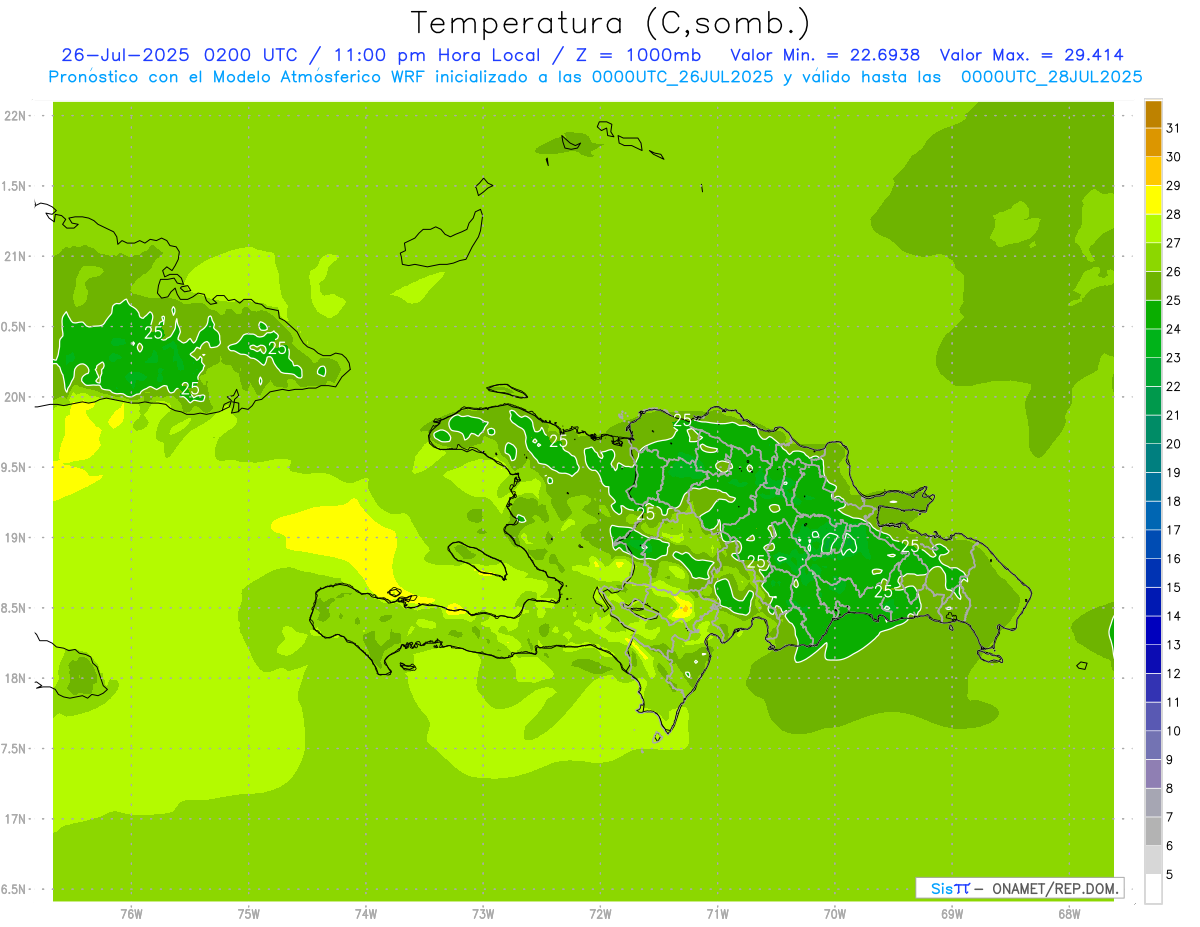The image size is (1200, 927).
Task: Select the 'Valor Max. = 29.414' value
Action: [1032, 55]
